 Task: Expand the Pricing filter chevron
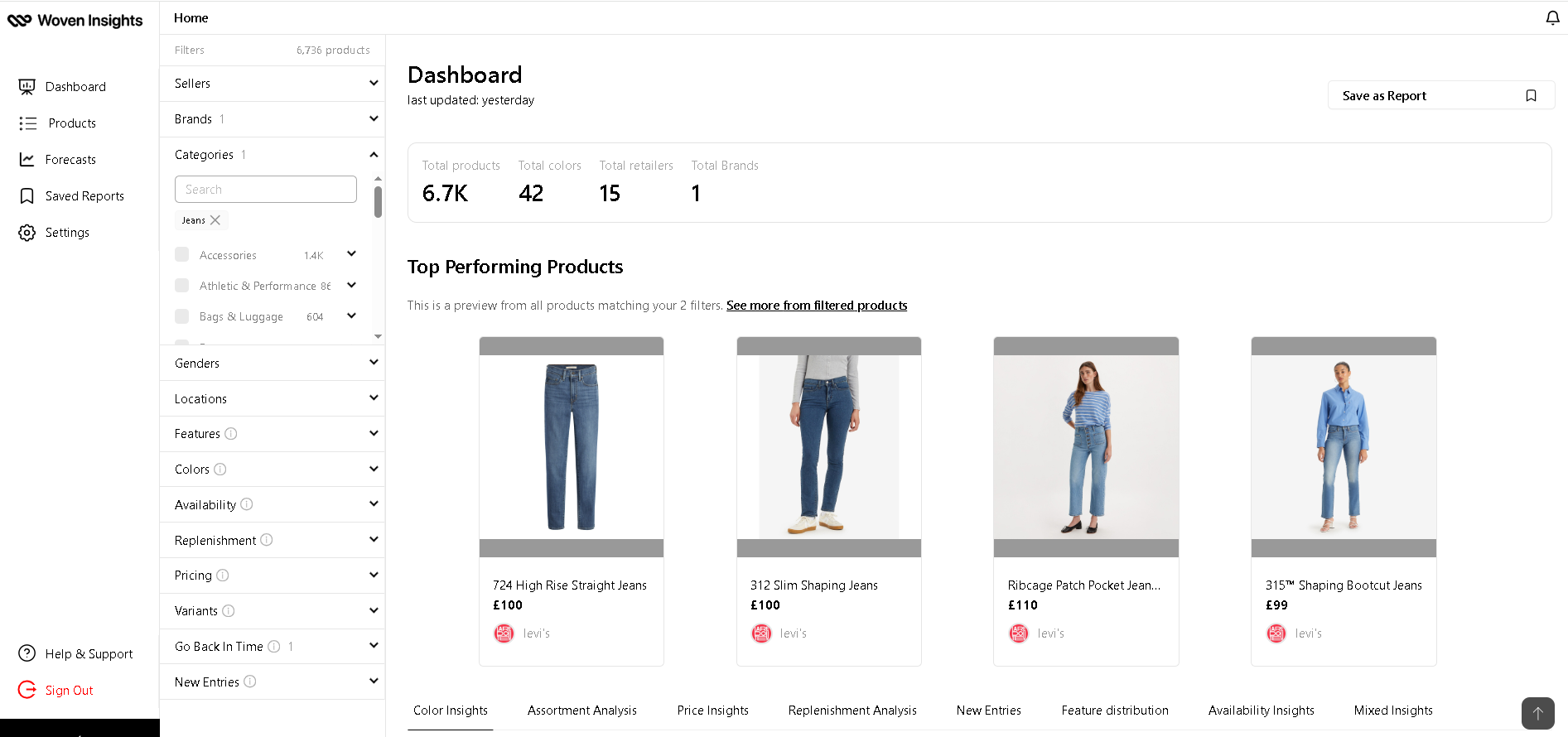[374, 575]
